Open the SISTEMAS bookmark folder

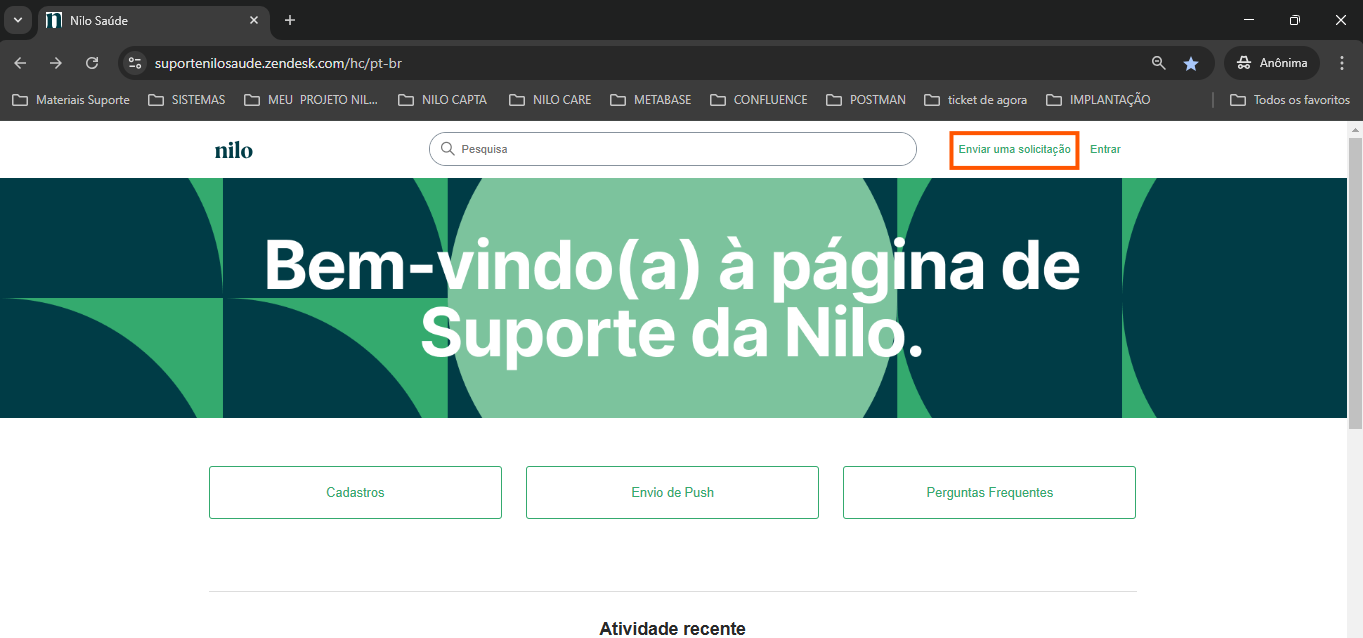tap(187, 100)
